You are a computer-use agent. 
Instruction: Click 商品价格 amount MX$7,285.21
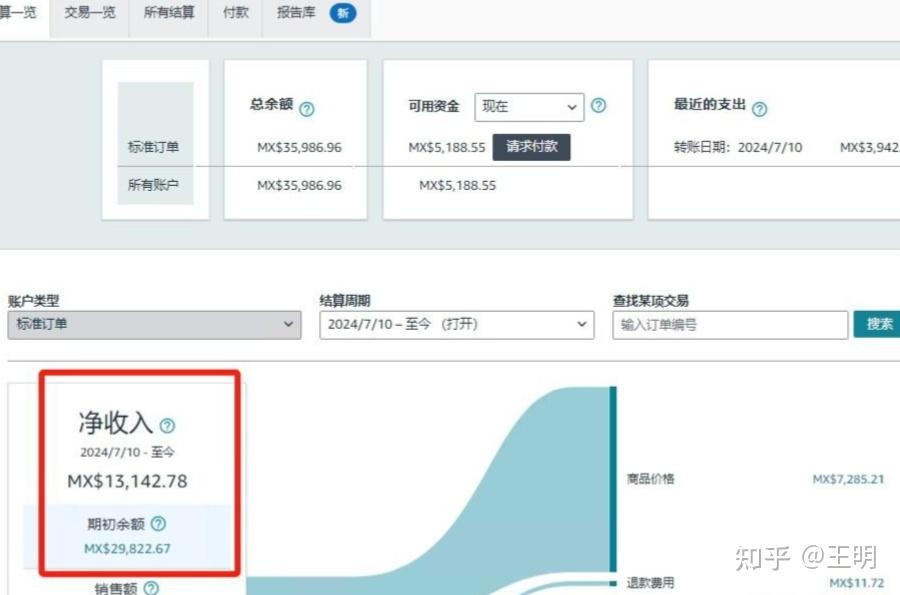[x=848, y=479]
